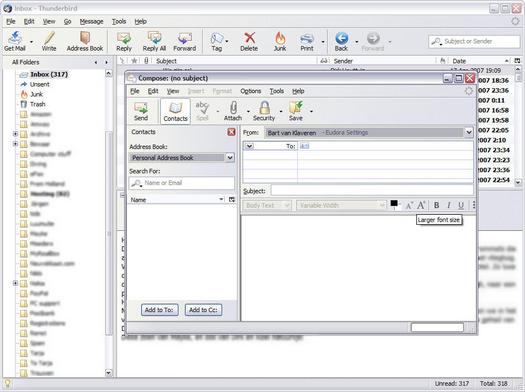The width and height of the screenshot is (525, 392).
Task: Select the Inbox (317) folder
Action: click(x=49, y=74)
